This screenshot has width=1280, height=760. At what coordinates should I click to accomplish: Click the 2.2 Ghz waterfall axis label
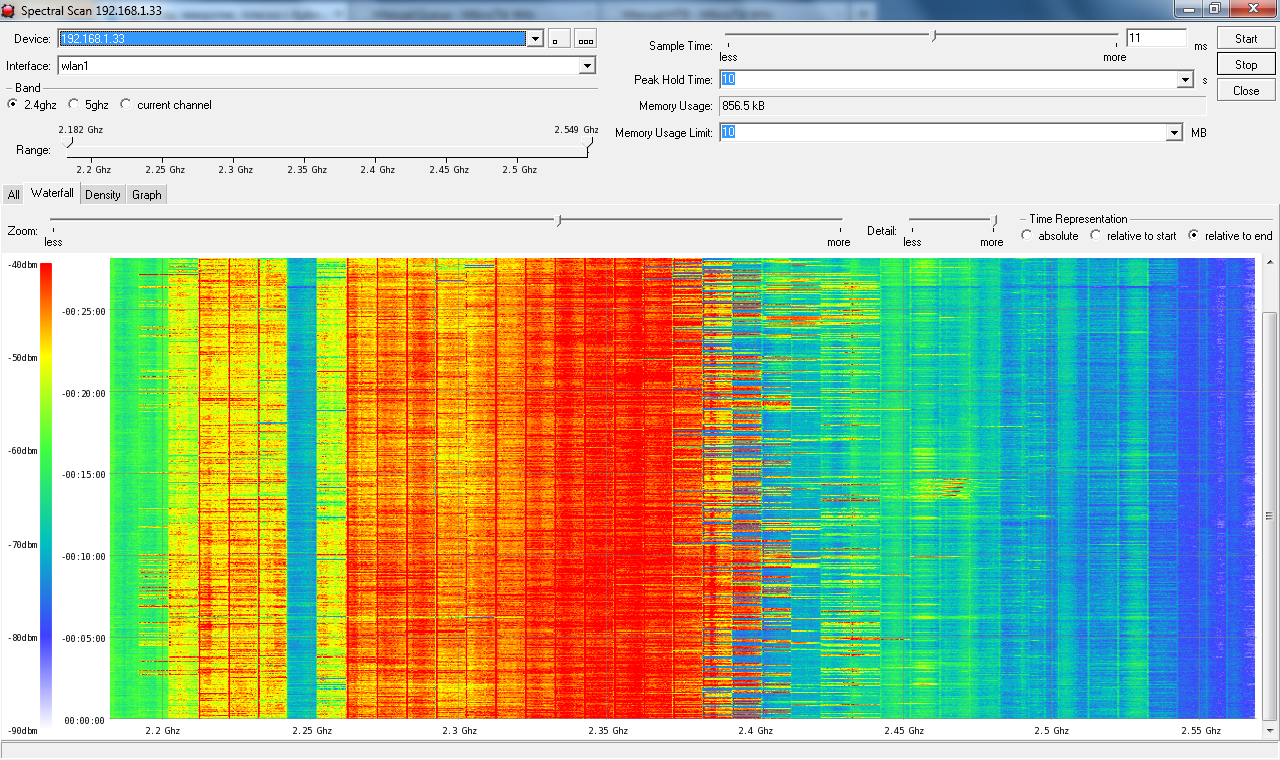click(x=162, y=731)
